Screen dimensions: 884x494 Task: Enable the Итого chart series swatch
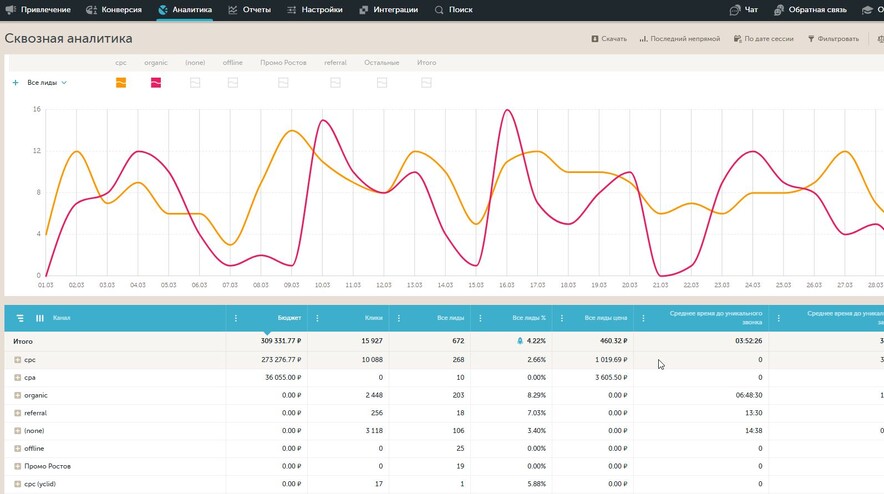click(x=426, y=83)
